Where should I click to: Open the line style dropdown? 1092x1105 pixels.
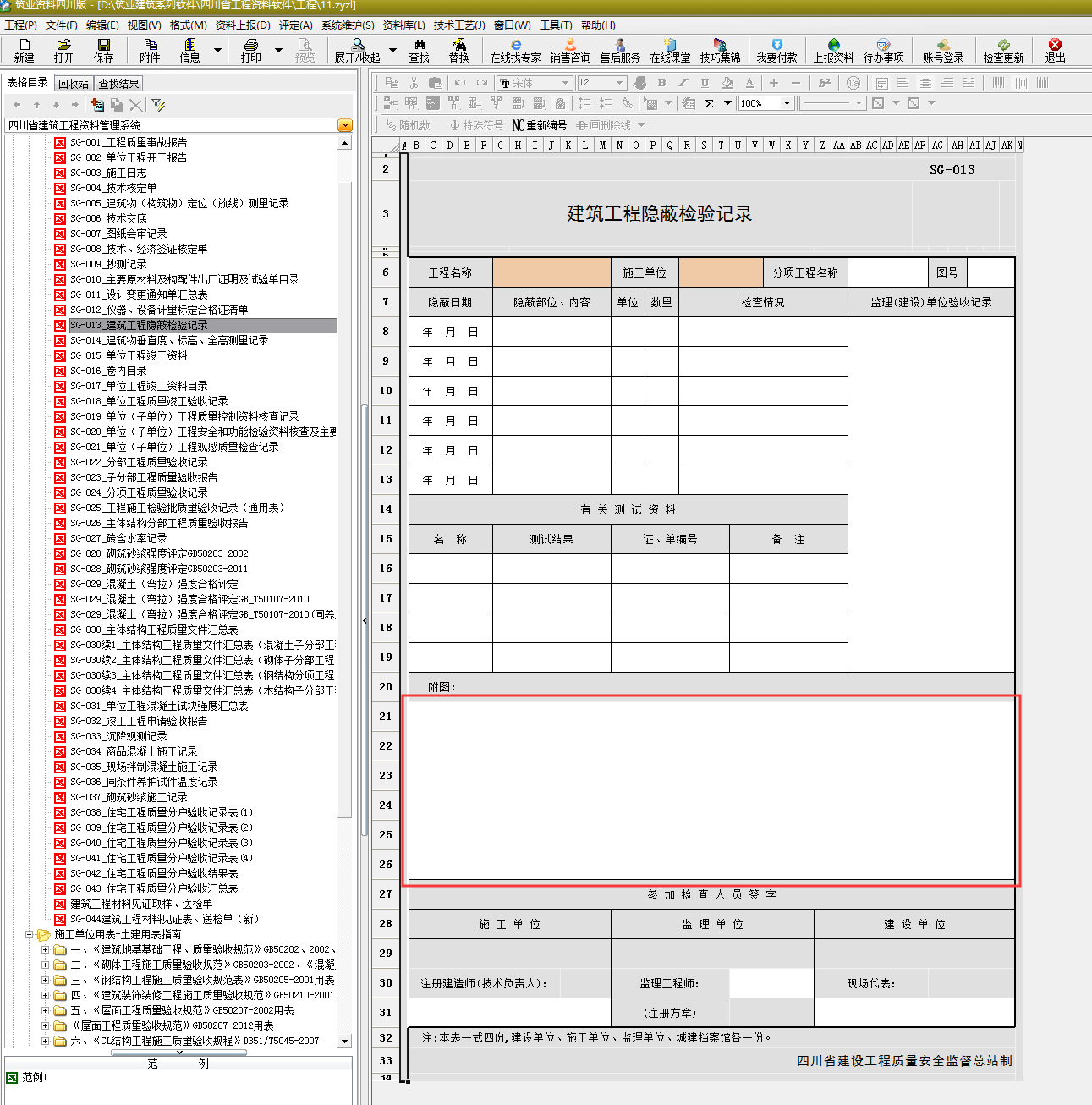pos(859,103)
